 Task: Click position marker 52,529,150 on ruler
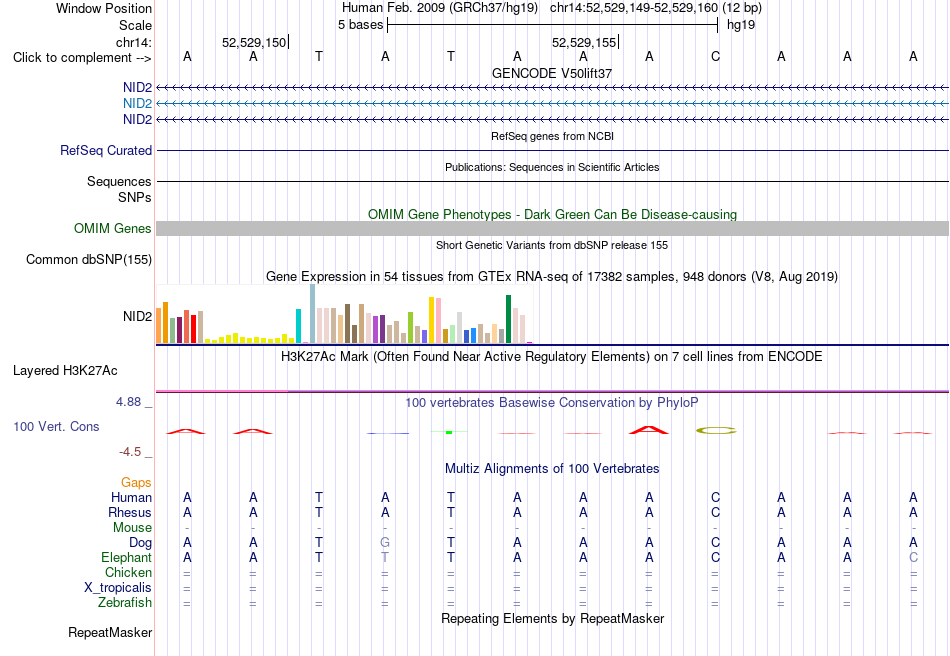[x=253, y=42]
